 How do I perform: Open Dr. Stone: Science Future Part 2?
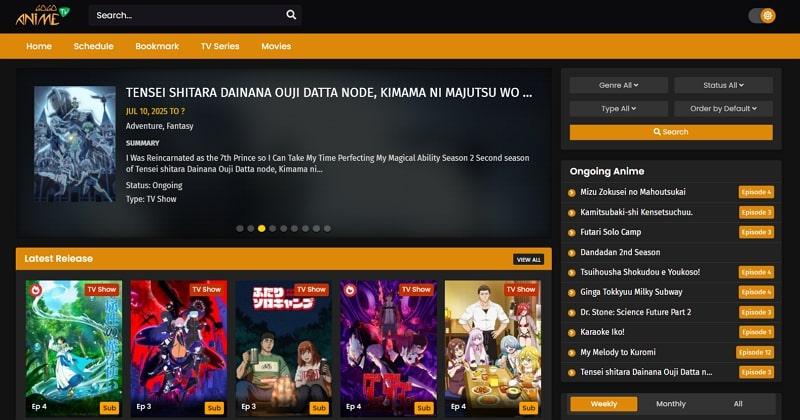[635, 312]
